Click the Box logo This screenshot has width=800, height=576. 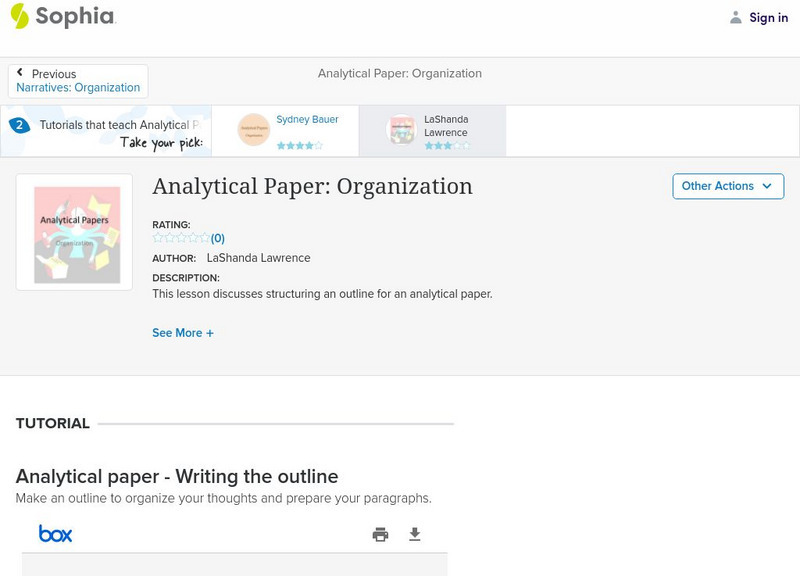tap(55, 534)
